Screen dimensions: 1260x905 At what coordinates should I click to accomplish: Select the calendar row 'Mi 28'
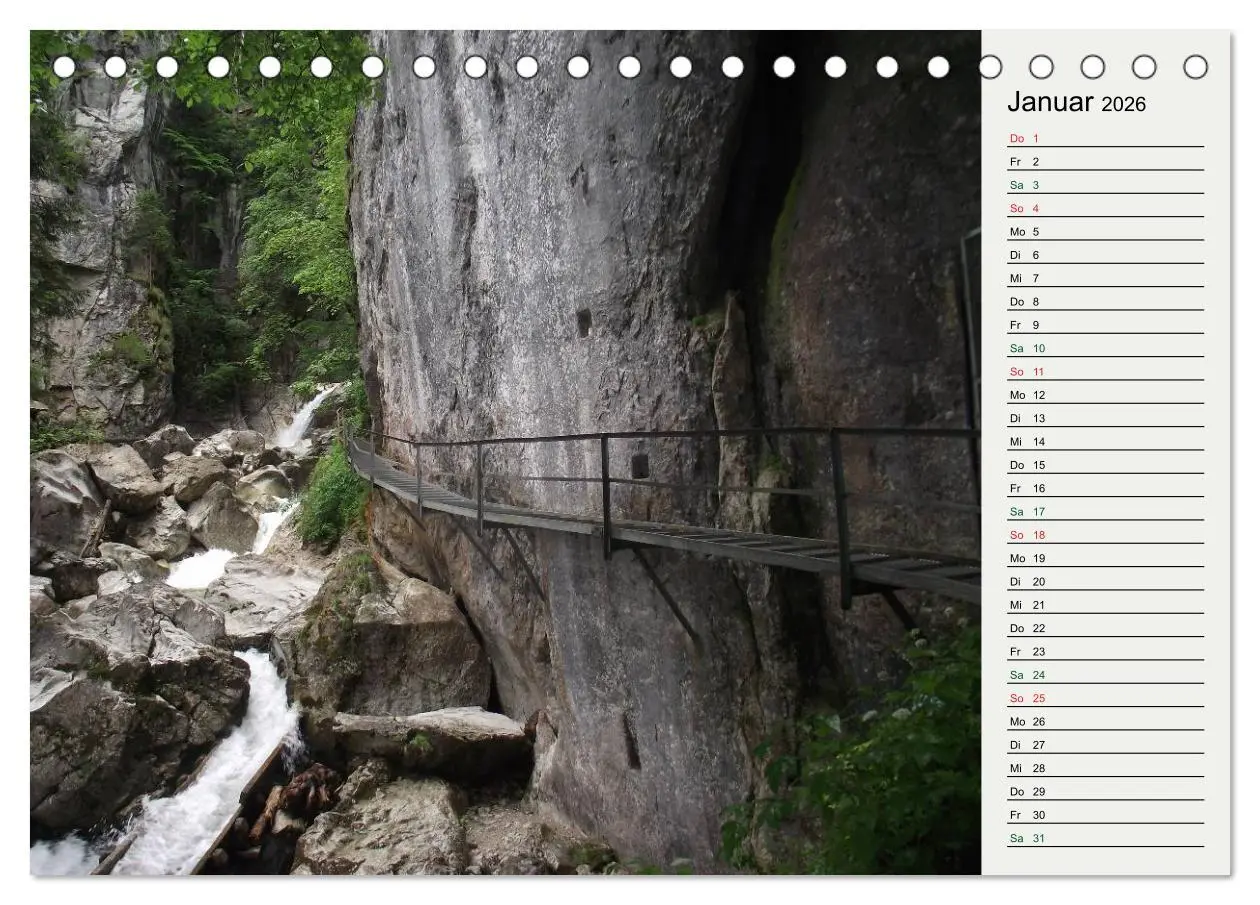[1105, 768]
